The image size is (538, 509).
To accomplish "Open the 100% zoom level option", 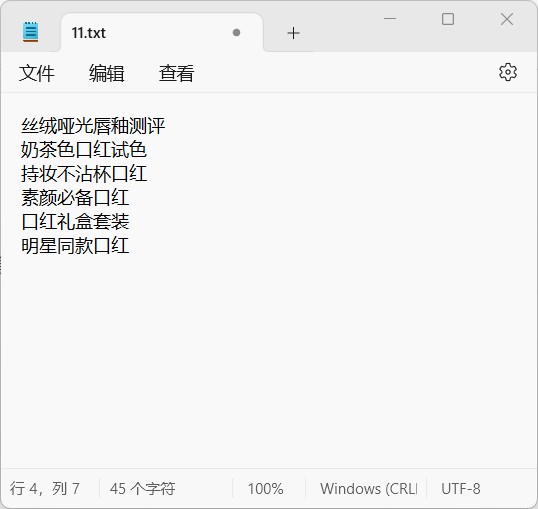I will pos(265,488).
